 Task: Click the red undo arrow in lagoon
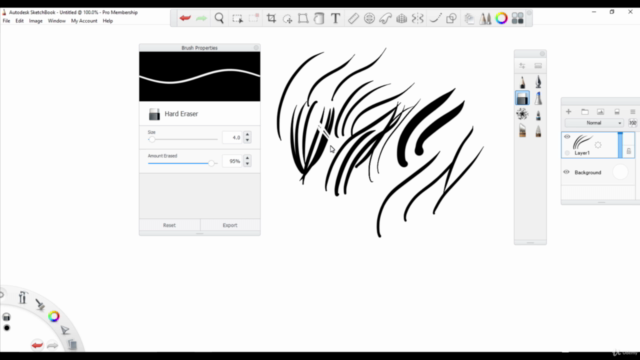(37, 345)
